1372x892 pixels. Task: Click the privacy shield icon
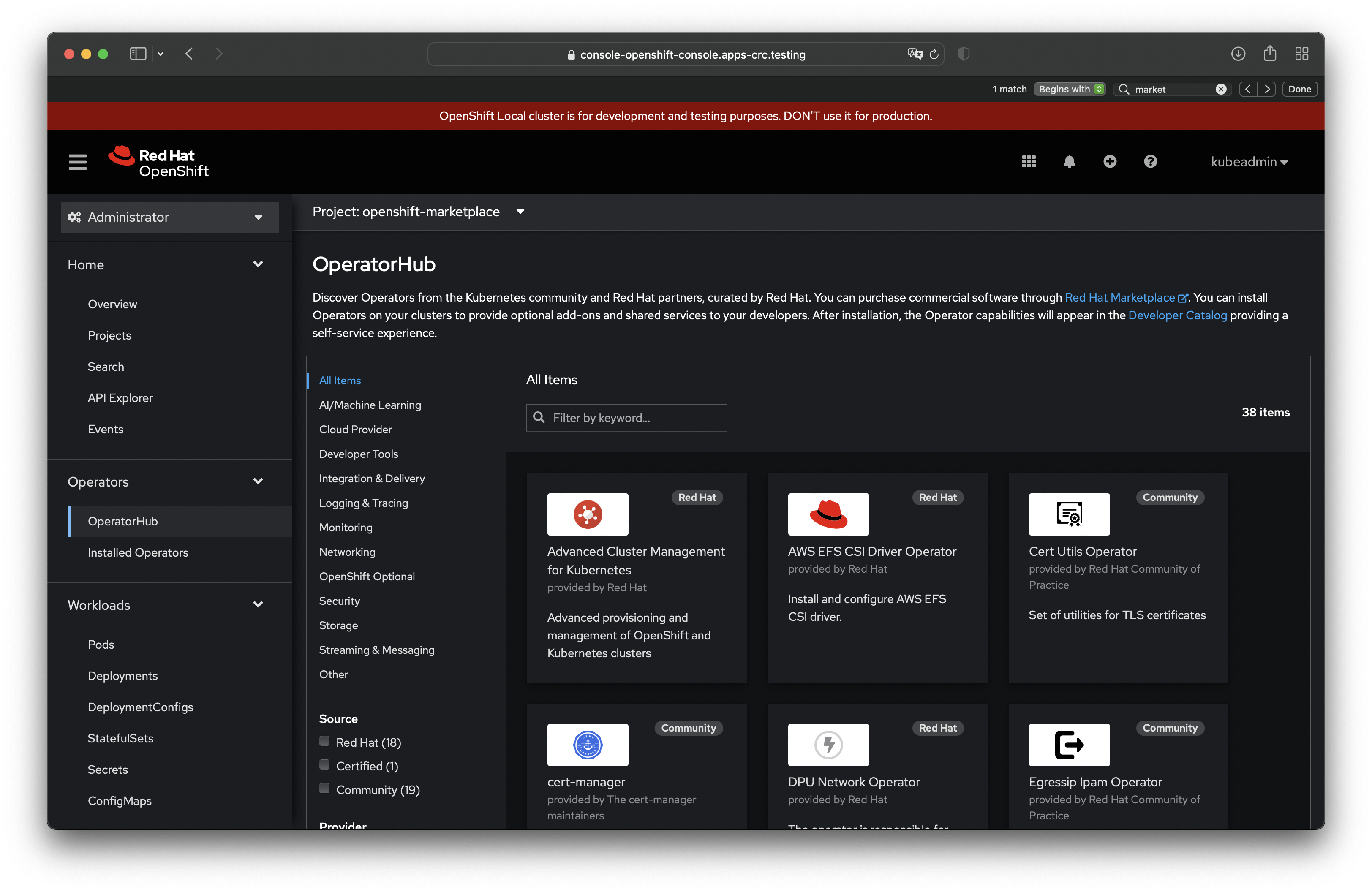(x=963, y=54)
